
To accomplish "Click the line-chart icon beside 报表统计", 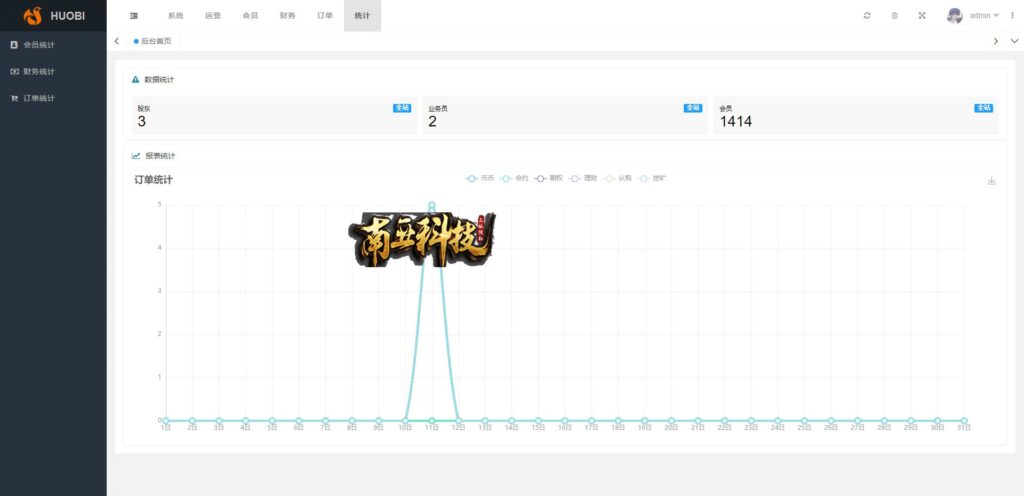I will pyautogui.click(x=136, y=156).
